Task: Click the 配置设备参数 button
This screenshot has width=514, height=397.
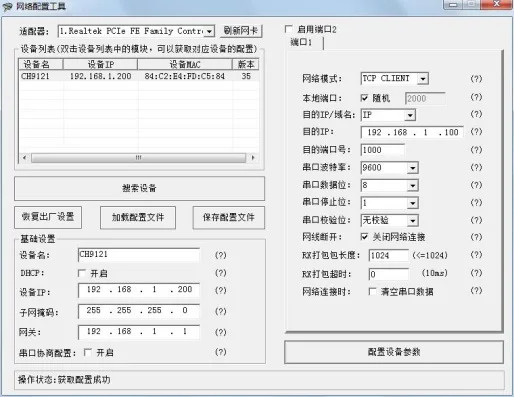Action: pos(394,352)
